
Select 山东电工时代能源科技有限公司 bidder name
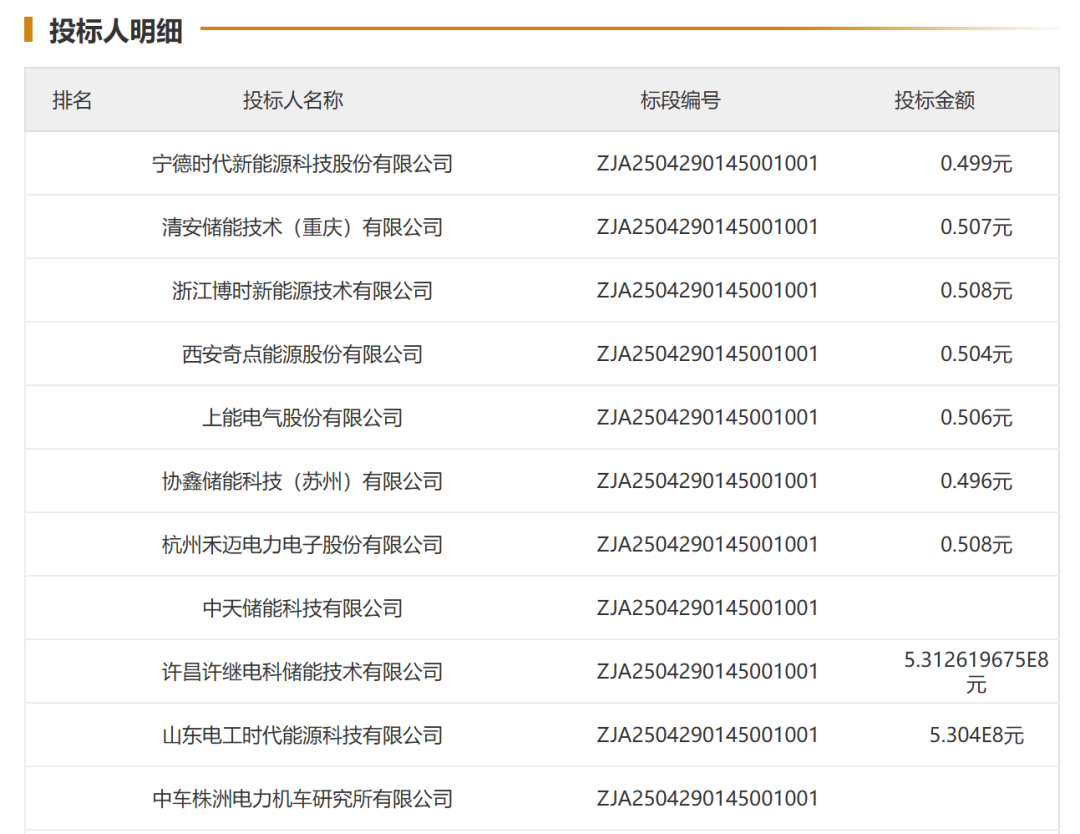[302, 736]
